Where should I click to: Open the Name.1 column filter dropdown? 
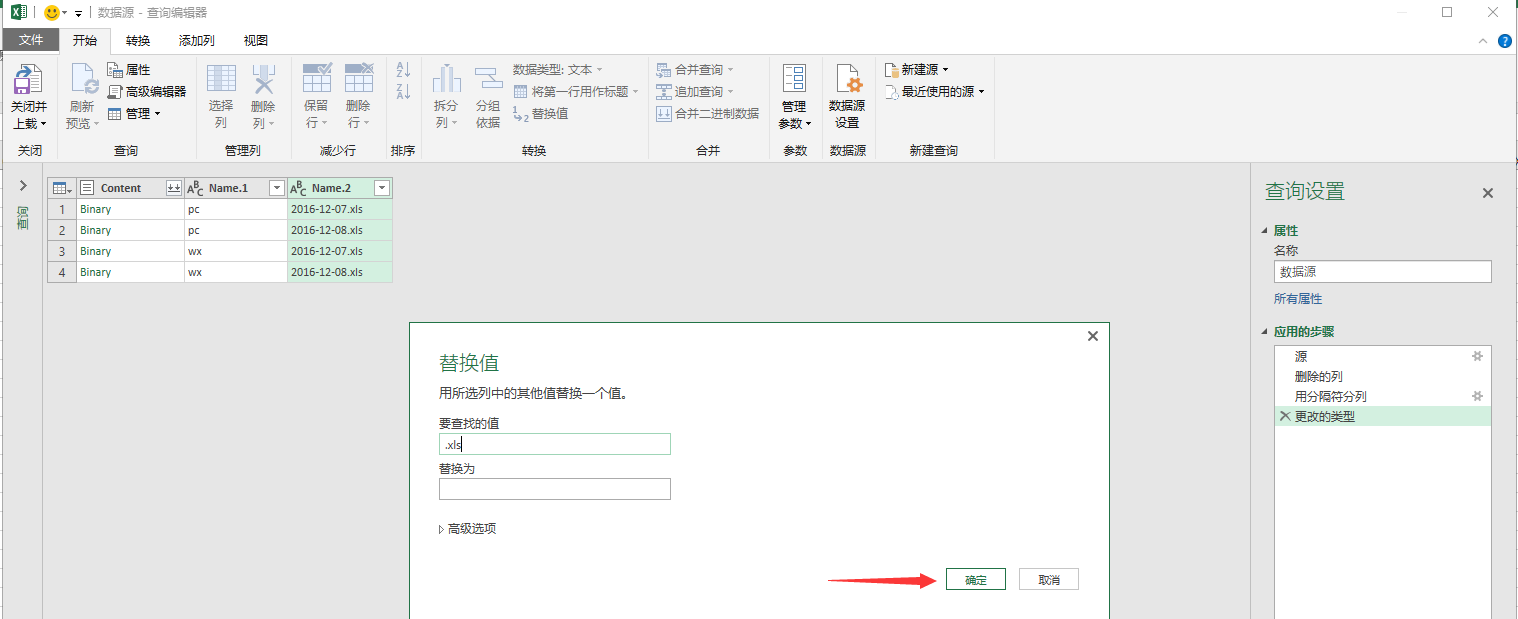point(277,188)
